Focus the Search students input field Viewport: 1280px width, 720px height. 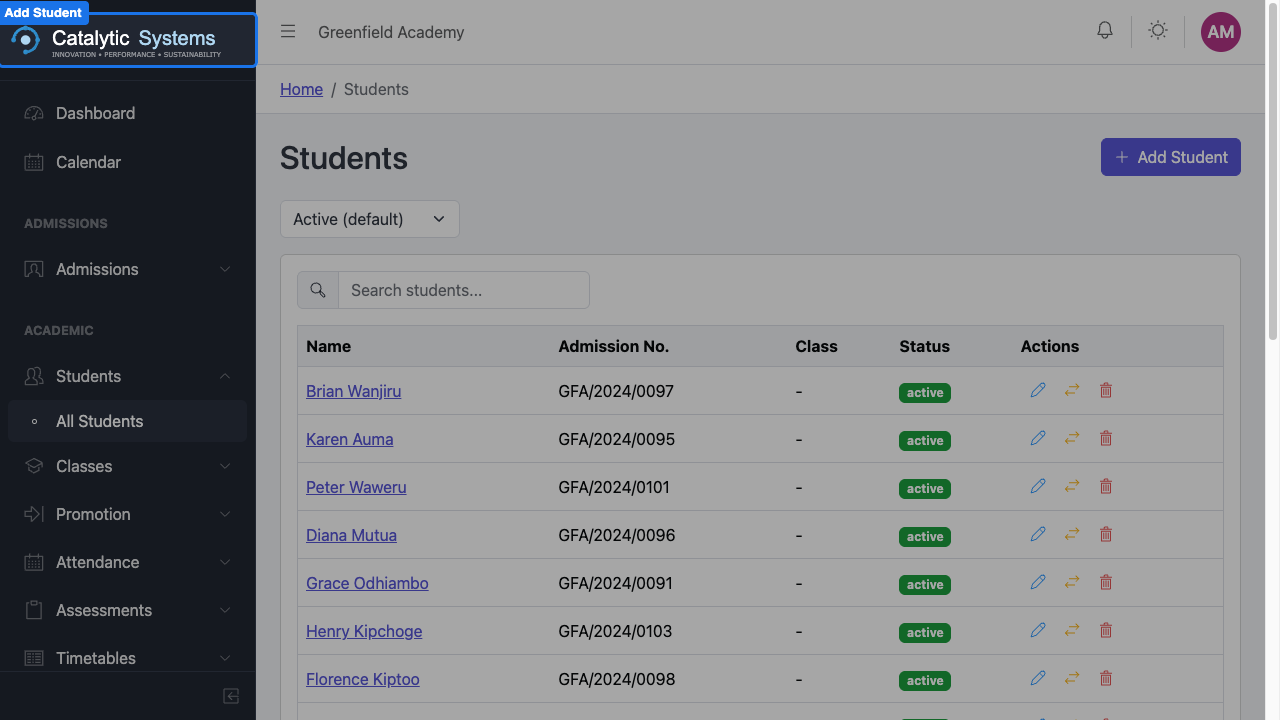[x=464, y=290]
